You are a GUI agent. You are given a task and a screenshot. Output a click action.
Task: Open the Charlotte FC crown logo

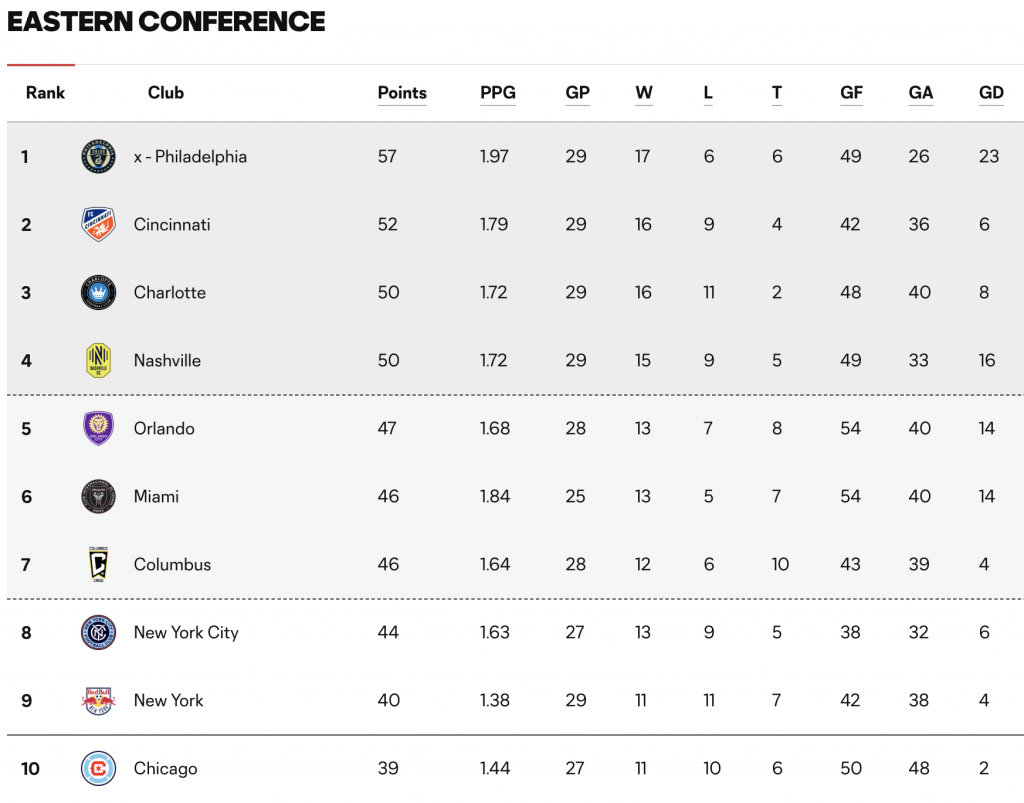pyautogui.click(x=99, y=292)
